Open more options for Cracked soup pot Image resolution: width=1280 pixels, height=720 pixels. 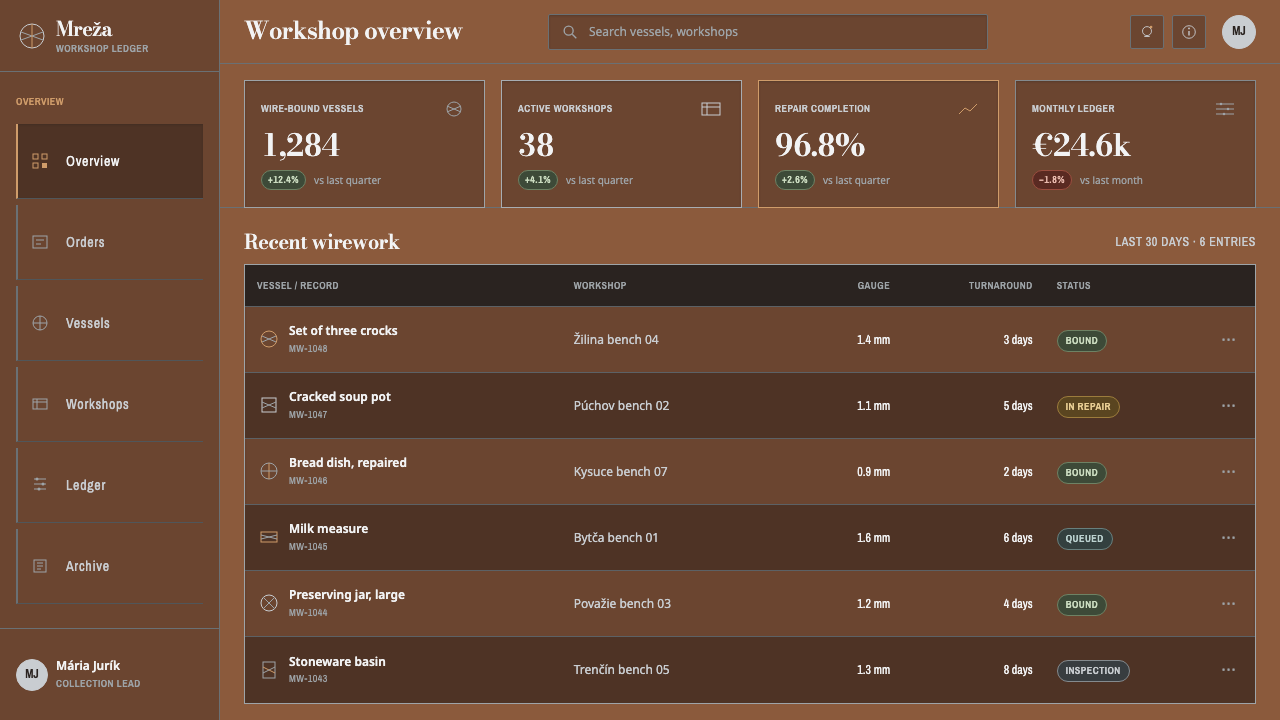[1229, 406]
